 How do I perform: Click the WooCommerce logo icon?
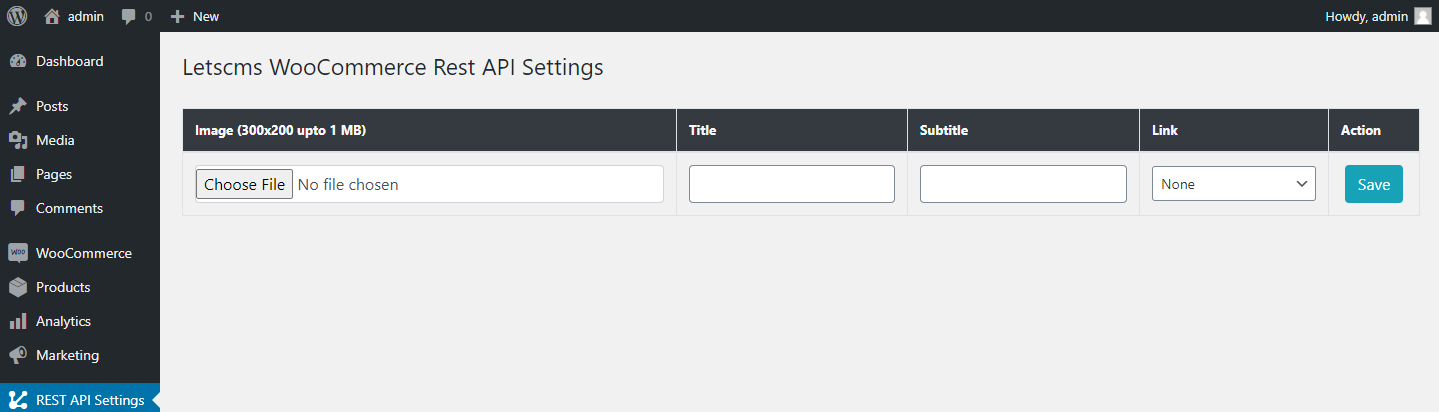[17, 253]
